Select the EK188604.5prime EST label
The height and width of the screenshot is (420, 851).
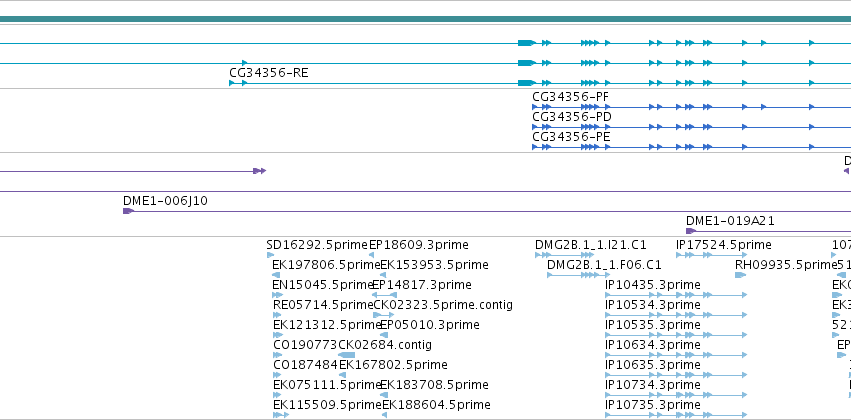tap(436, 405)
